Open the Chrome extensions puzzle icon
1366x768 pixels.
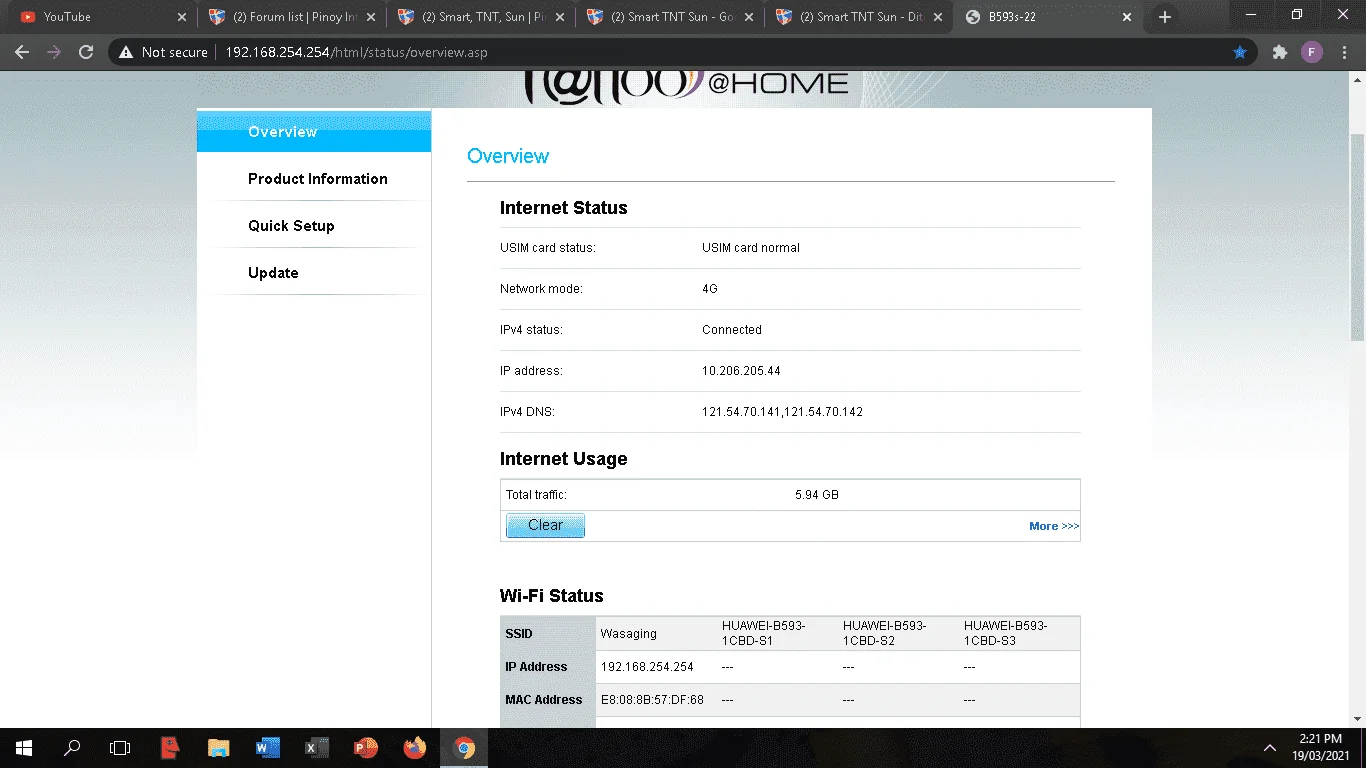1279,52
